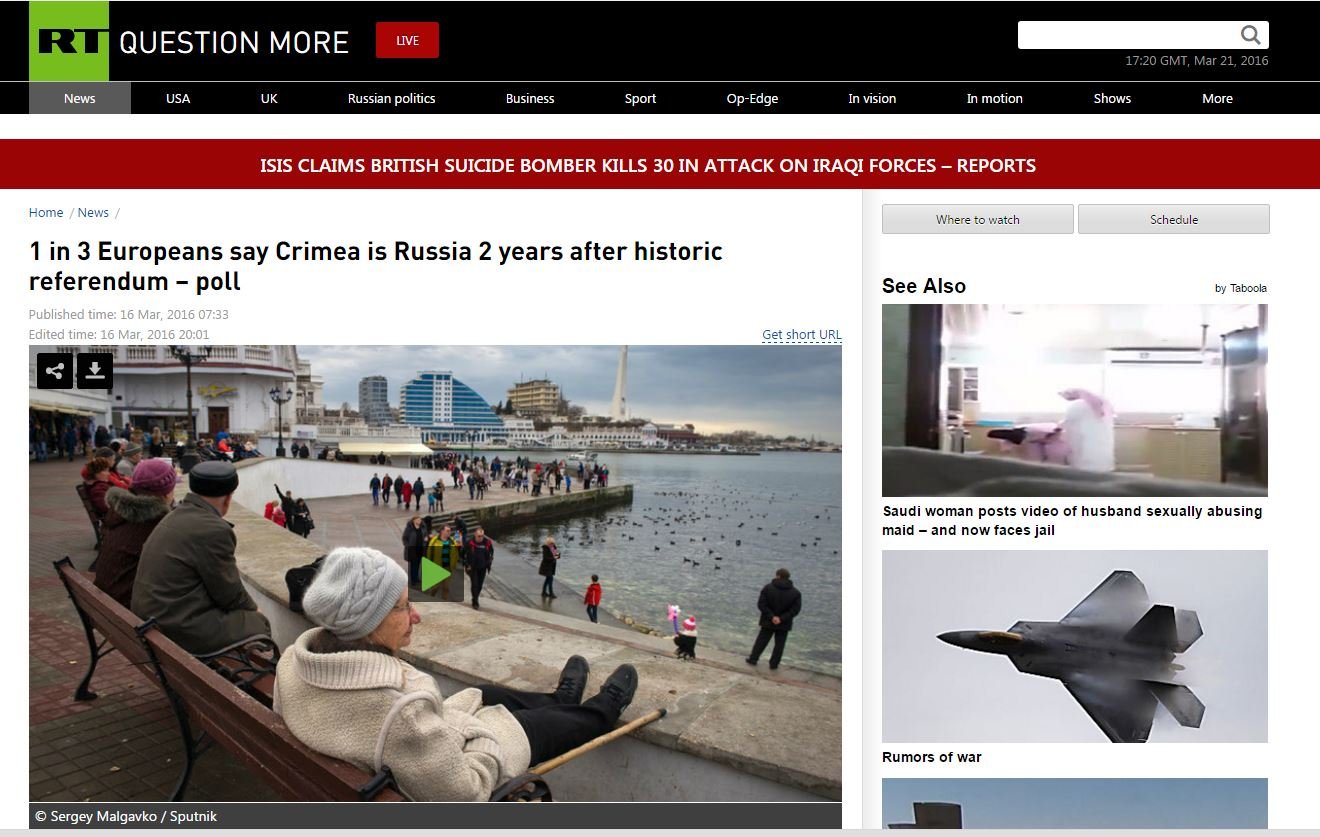Click the search magnifier icon

tap(1251, 35)
